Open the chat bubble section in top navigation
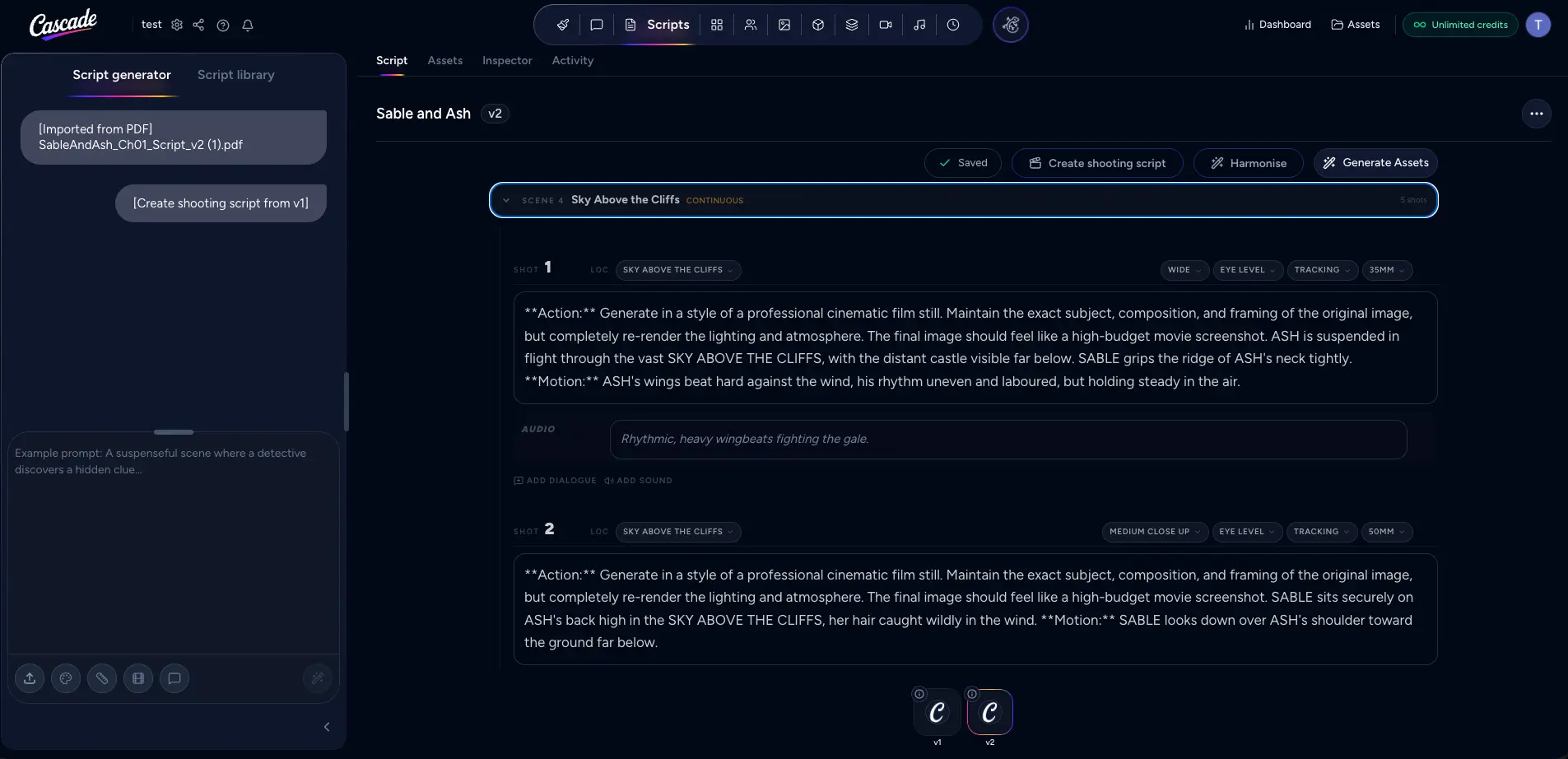Screen dimensions: 1568x759 [597, 25]
